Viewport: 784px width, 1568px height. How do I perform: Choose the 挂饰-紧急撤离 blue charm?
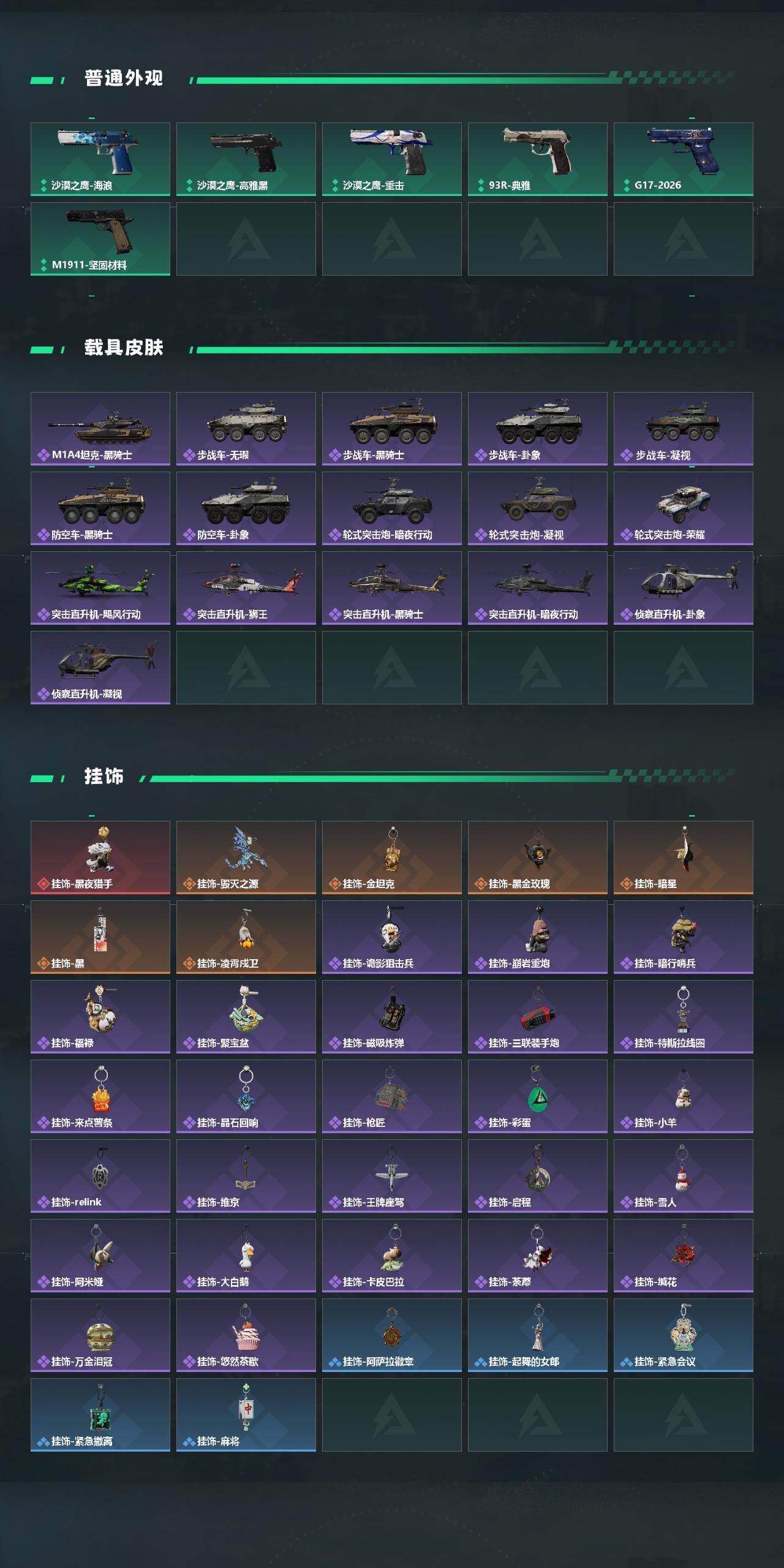(100, 1415)
